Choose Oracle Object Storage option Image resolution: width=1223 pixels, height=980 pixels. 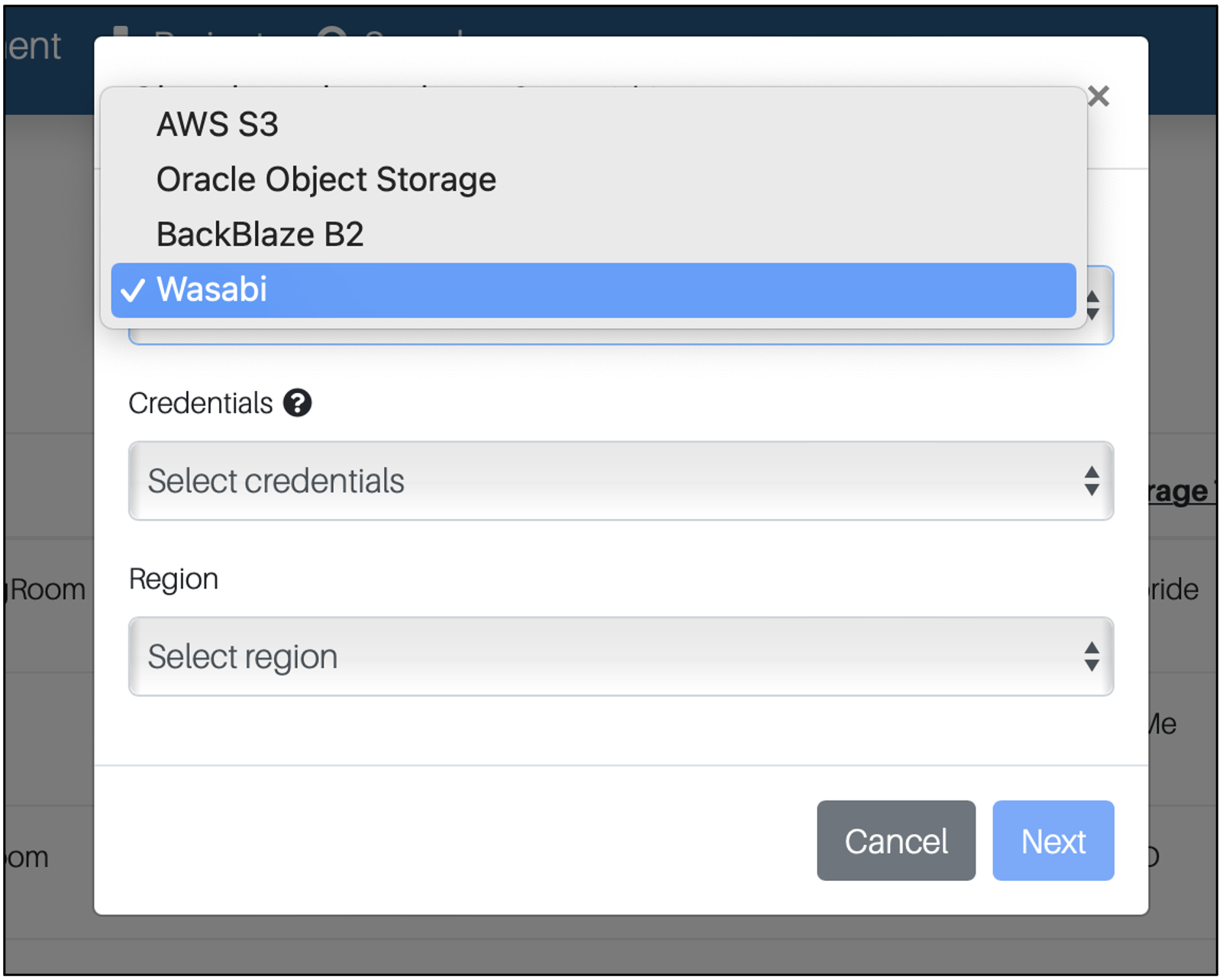coord(593,179)
